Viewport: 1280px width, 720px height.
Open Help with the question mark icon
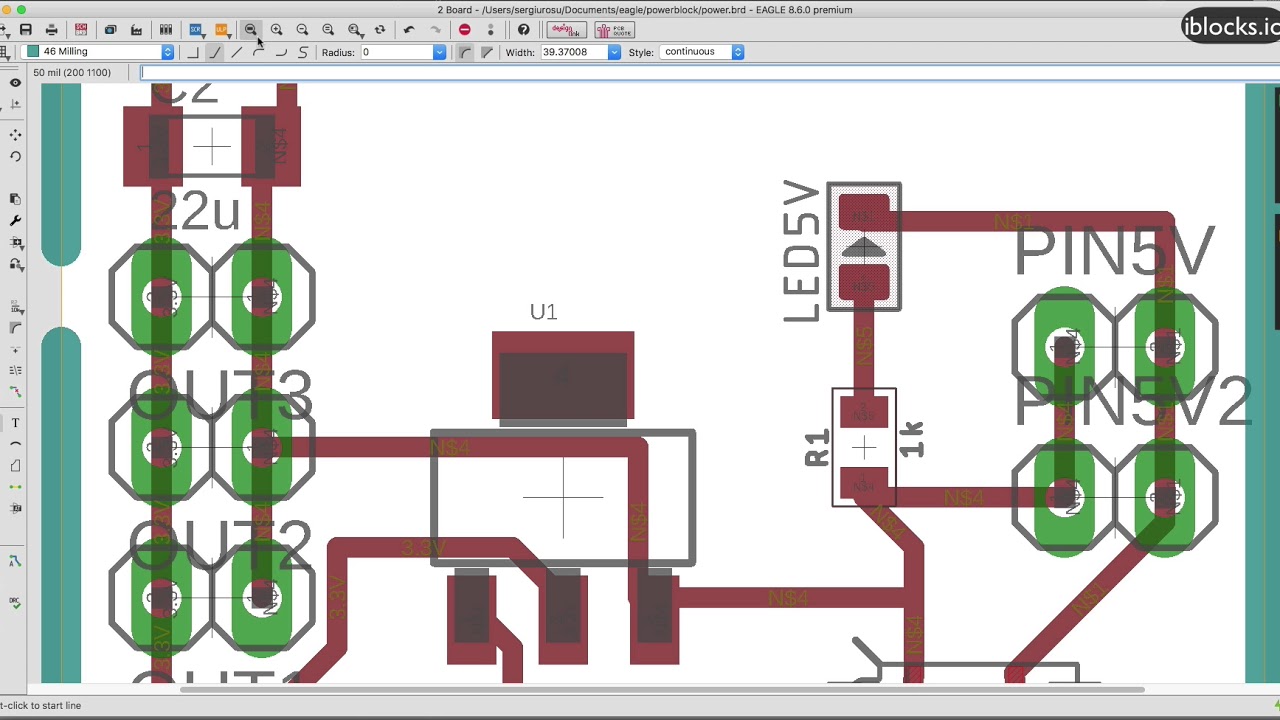coord(523,30)
